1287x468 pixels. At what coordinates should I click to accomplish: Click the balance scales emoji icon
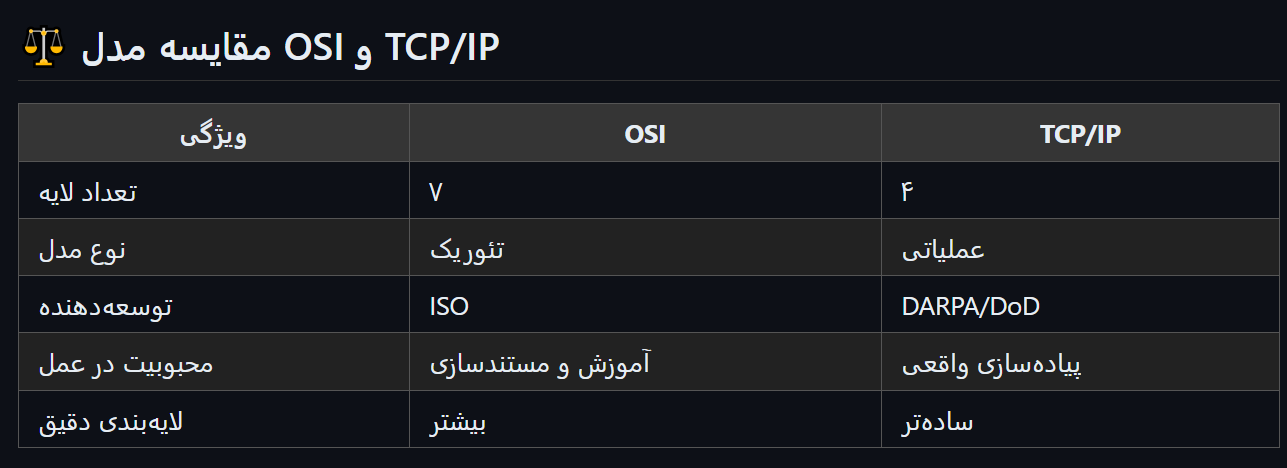coord(41,46)
